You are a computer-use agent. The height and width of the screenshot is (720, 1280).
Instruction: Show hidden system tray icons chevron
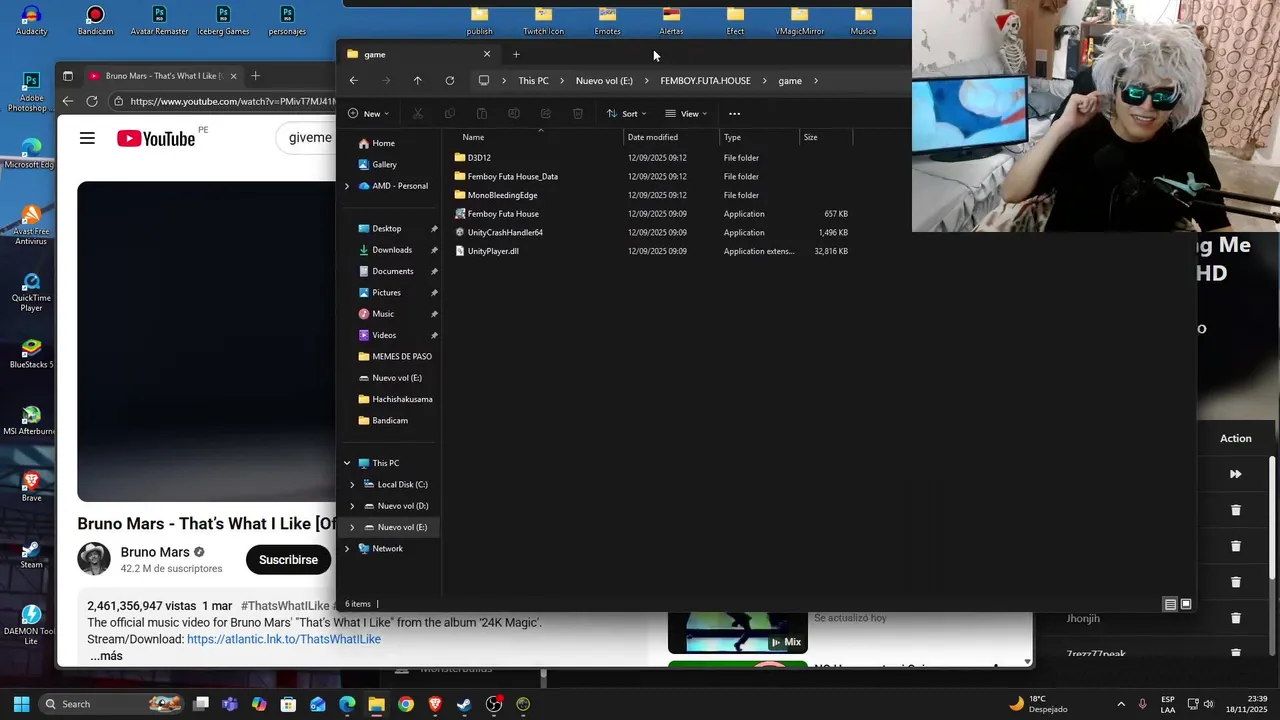pyautogui.click(x=1121, y=704)
